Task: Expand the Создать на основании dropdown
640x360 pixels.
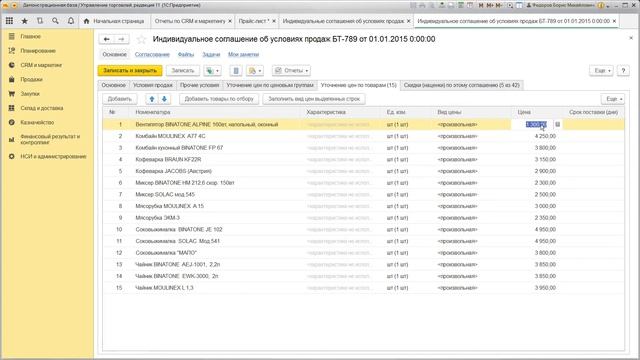Action: 213,71
